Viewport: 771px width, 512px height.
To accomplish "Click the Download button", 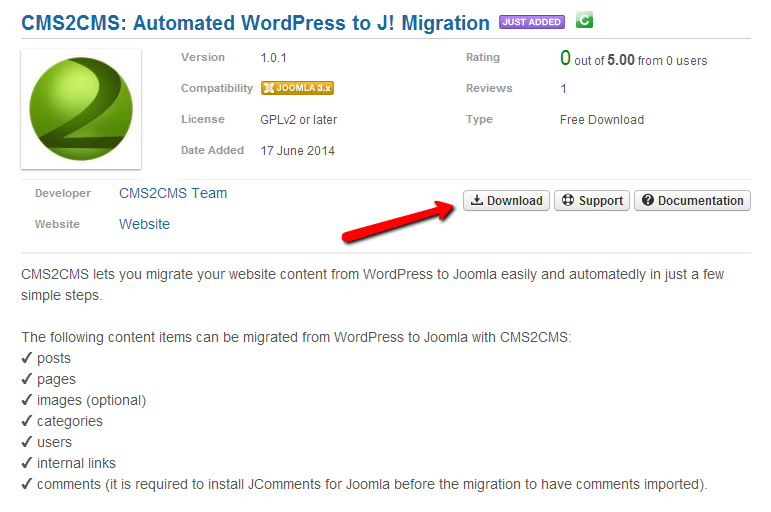I will [506, 201].
